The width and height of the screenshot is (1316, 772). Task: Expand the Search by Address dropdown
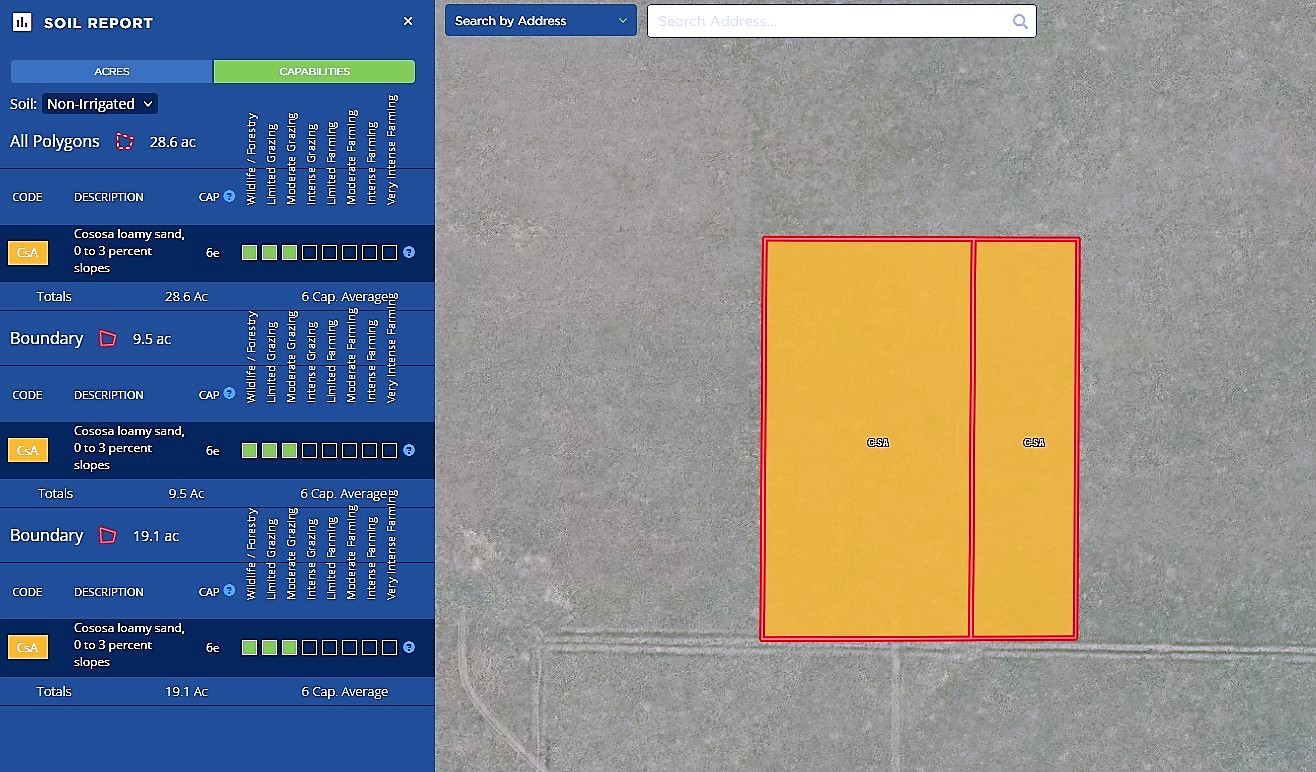click(x=540, y=21)
